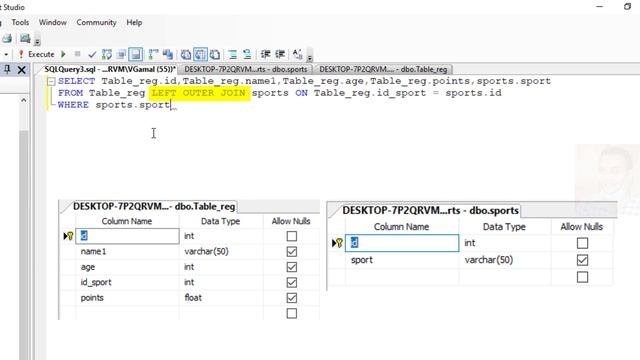Screen dimensions: 640x360
Task: Uncheck Allow Nulls for name1
Action: click(x=291, y=251)
